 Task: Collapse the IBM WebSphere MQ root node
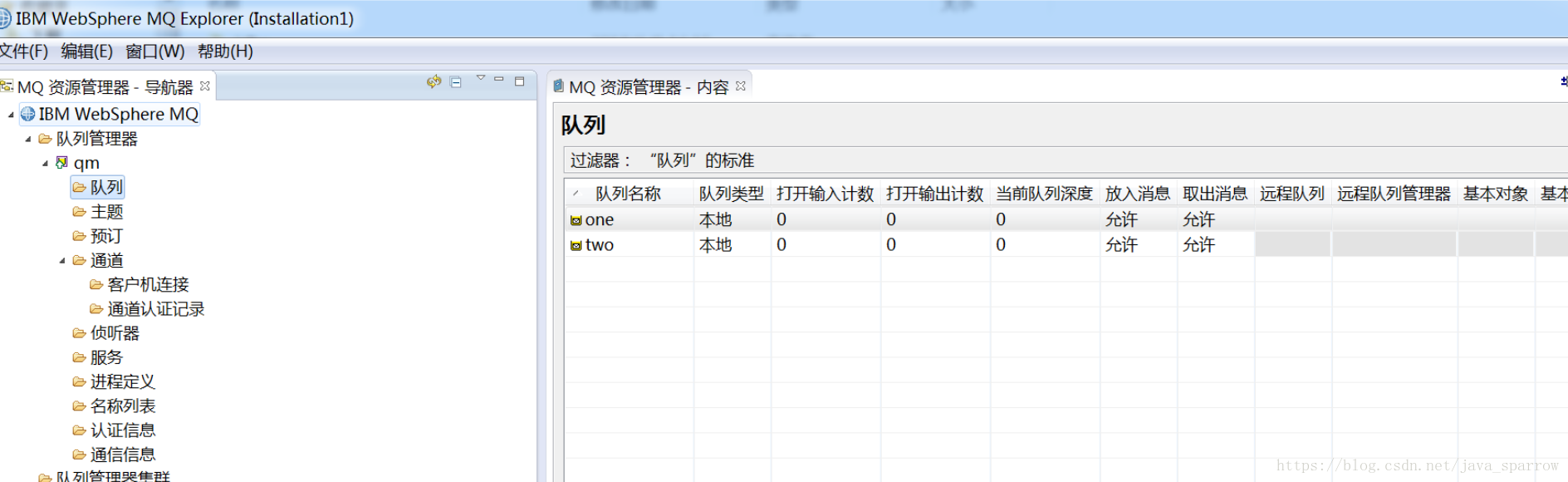point(11,115)
